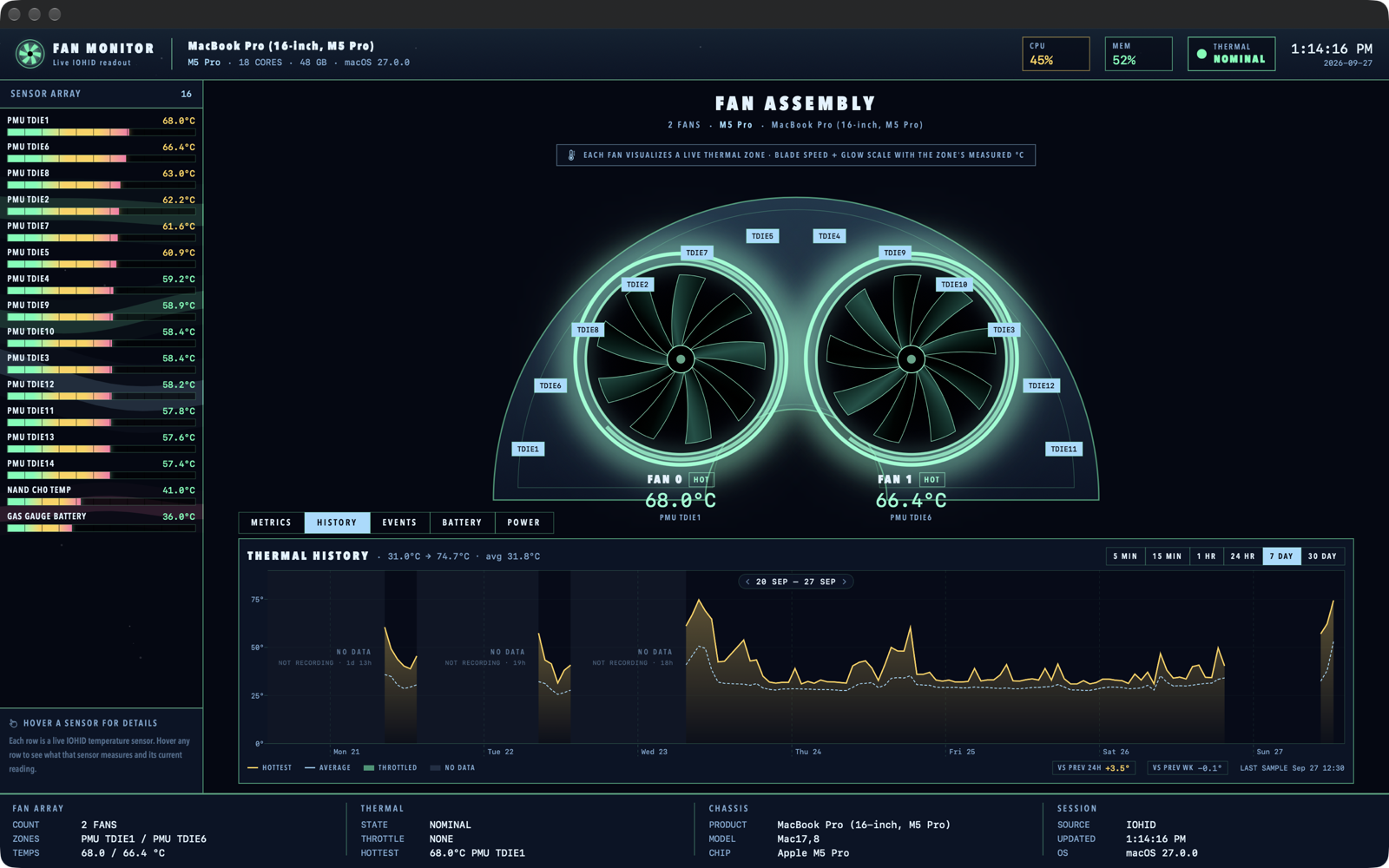Image resolution: width=1389 pixels, height=868 pixels.
Task: Click the 1:14:16 PM clock readout
Action: (x=1331, y=49)
